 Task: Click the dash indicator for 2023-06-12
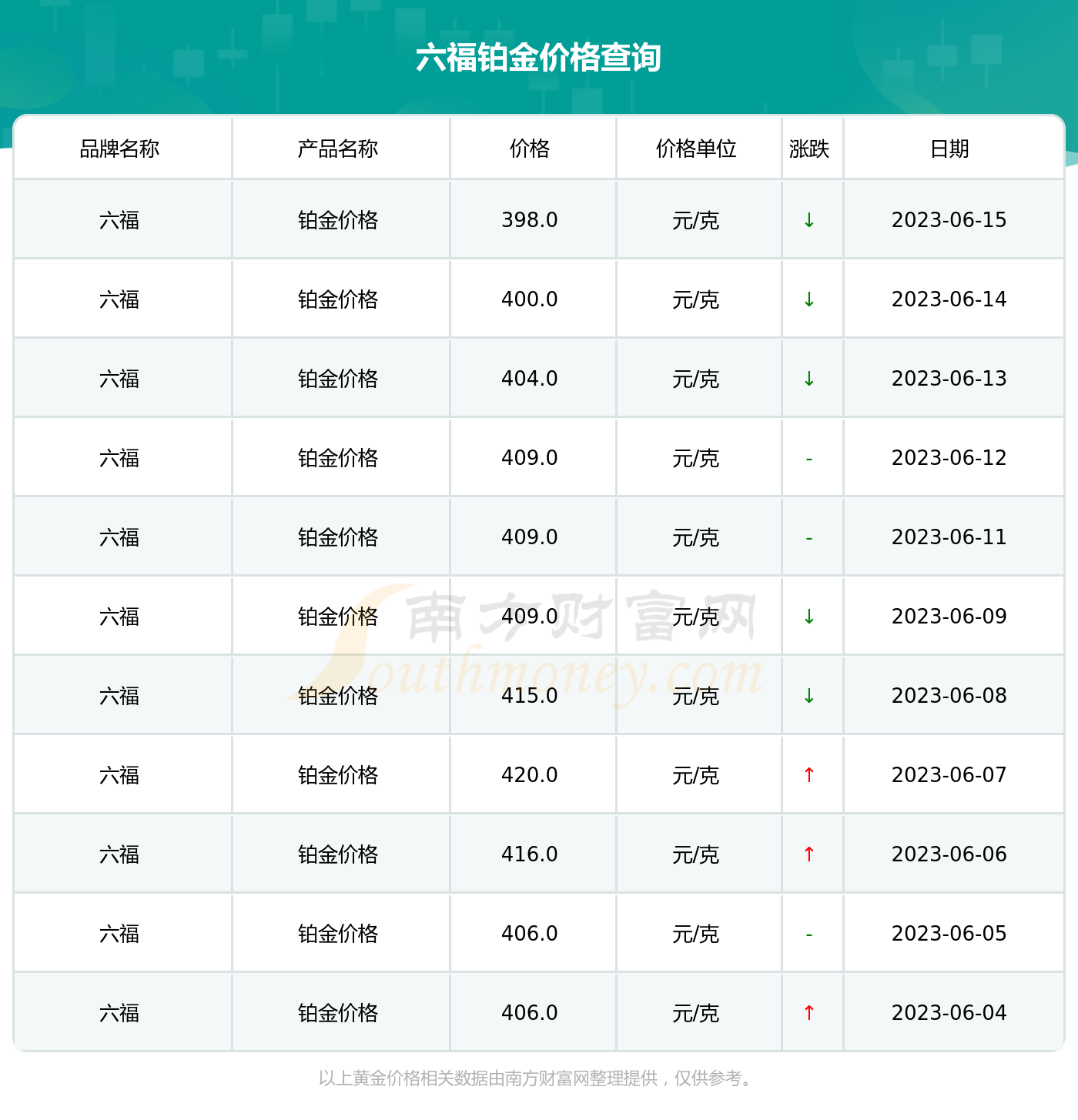click(x=809, y=459)
